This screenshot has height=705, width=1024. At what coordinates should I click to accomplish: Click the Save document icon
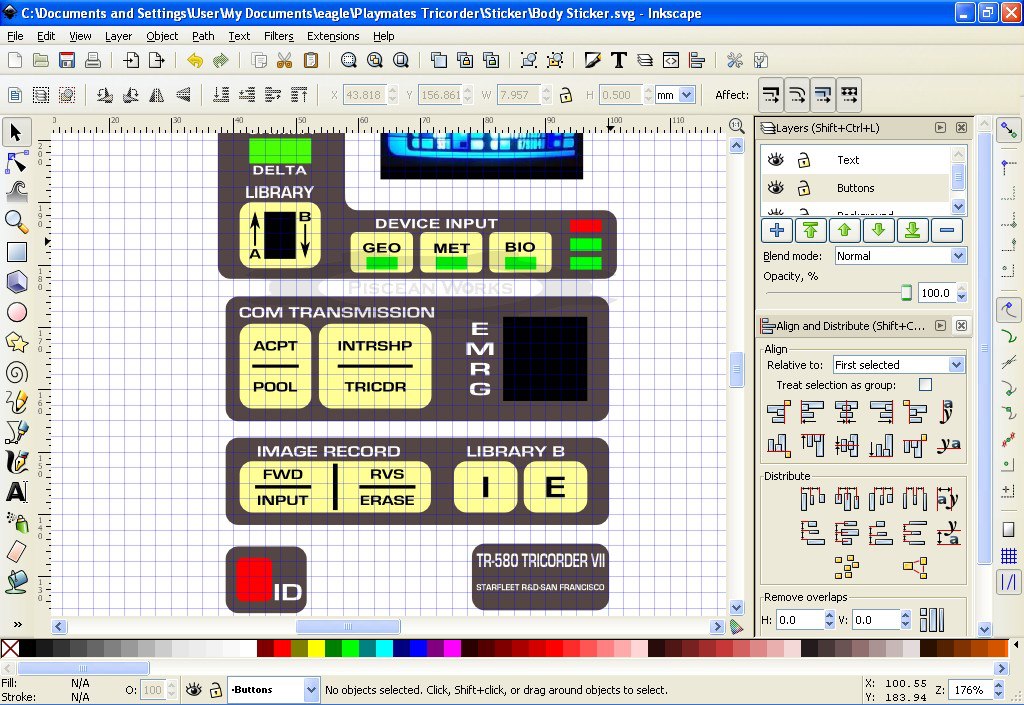click(67, 61)
